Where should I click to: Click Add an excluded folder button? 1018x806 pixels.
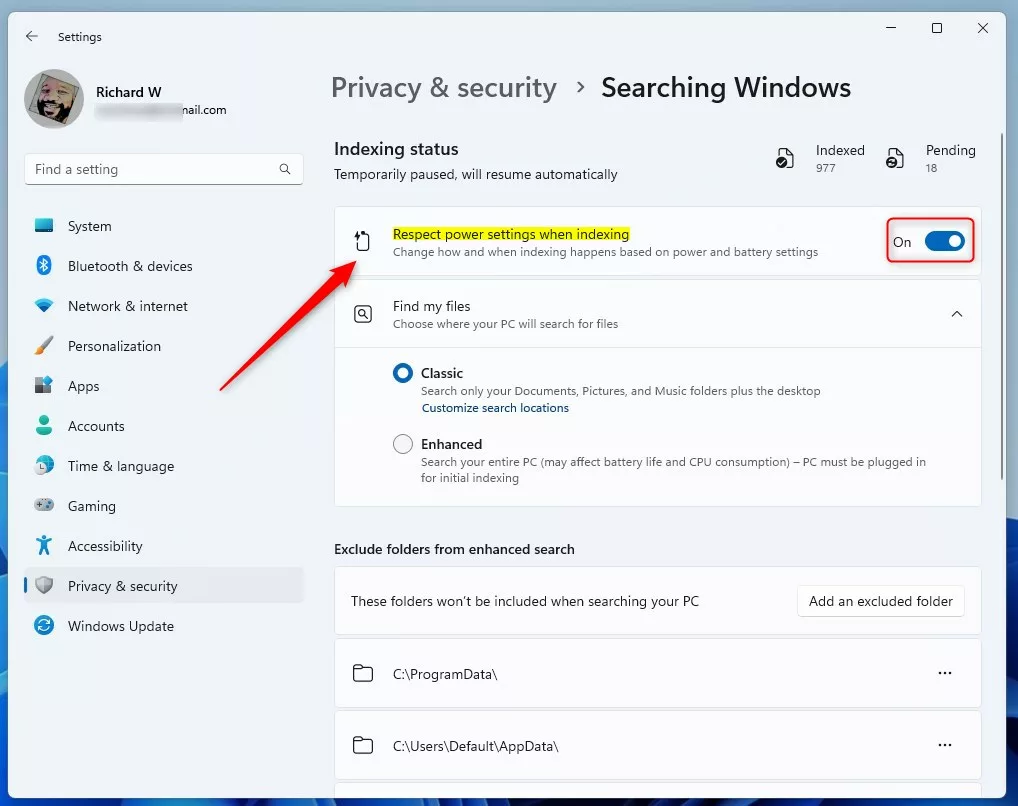tap(880, 601)
